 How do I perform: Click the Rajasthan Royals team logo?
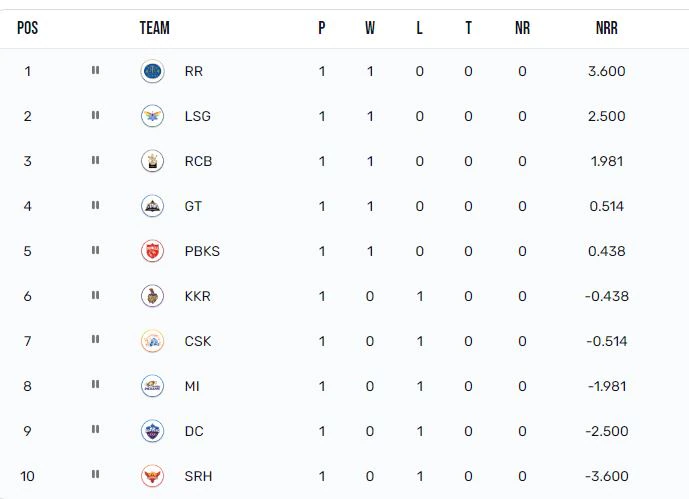[x=152, y=71]
